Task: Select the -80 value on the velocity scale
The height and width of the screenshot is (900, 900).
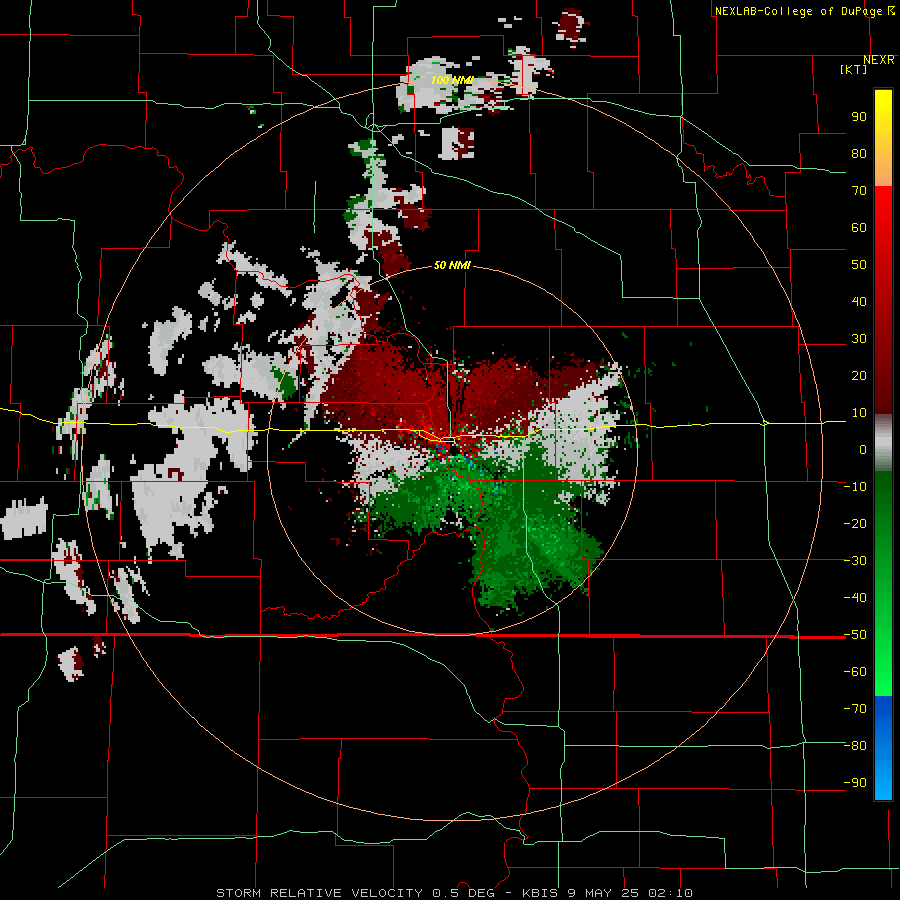Action: [x=855, y=746]
